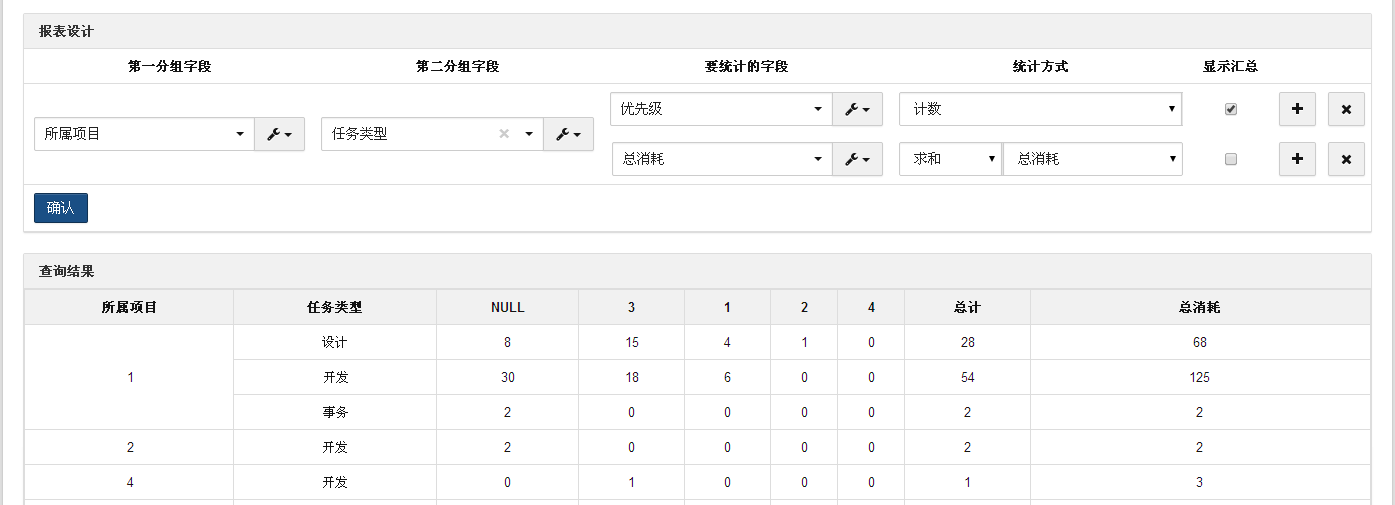
Task: Click wrench settings beside 所属项目 field
Action: coord(279,134)
